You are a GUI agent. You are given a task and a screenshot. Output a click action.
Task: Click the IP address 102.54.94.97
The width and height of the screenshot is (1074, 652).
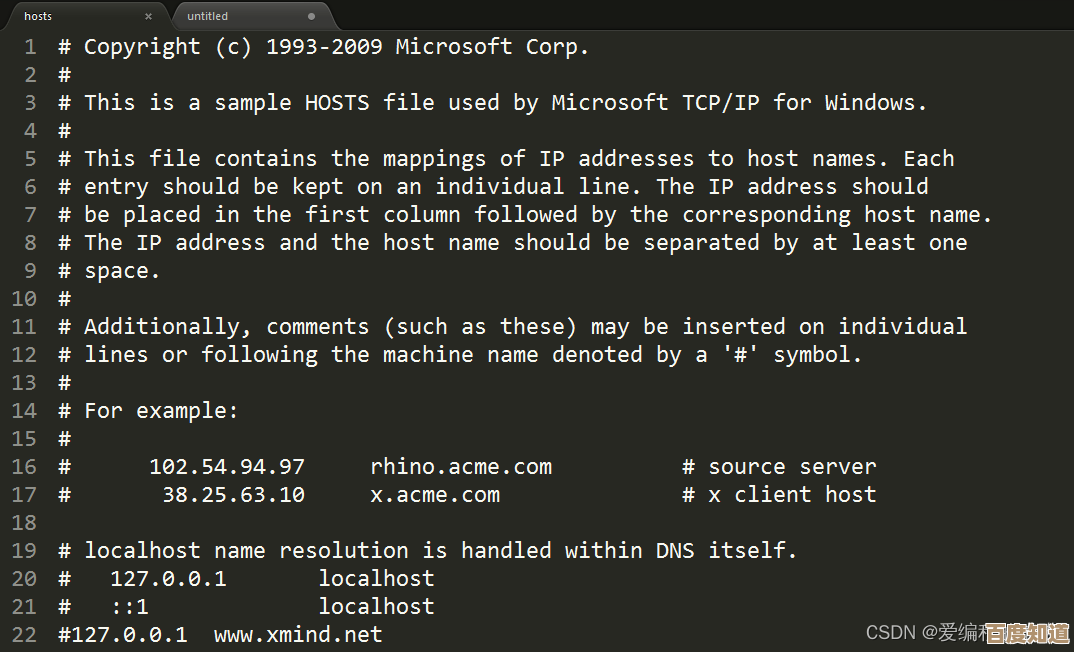[x=227, y=467]
